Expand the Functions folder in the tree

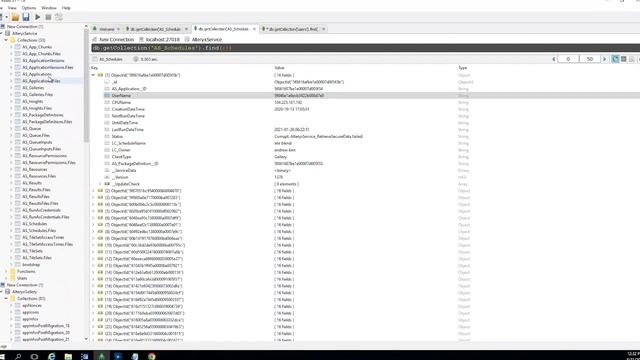(6, 271)
